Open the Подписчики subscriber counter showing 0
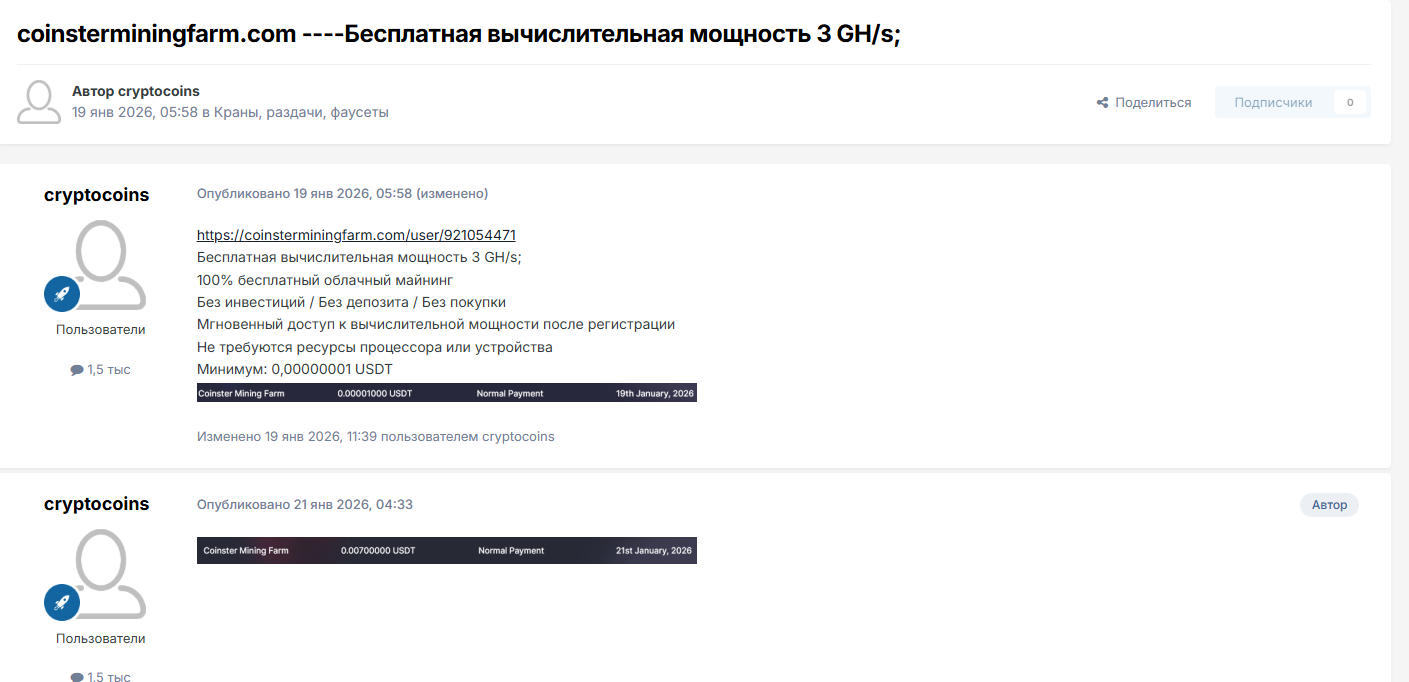The image size is (1409, 682). tap(1292, 102)
